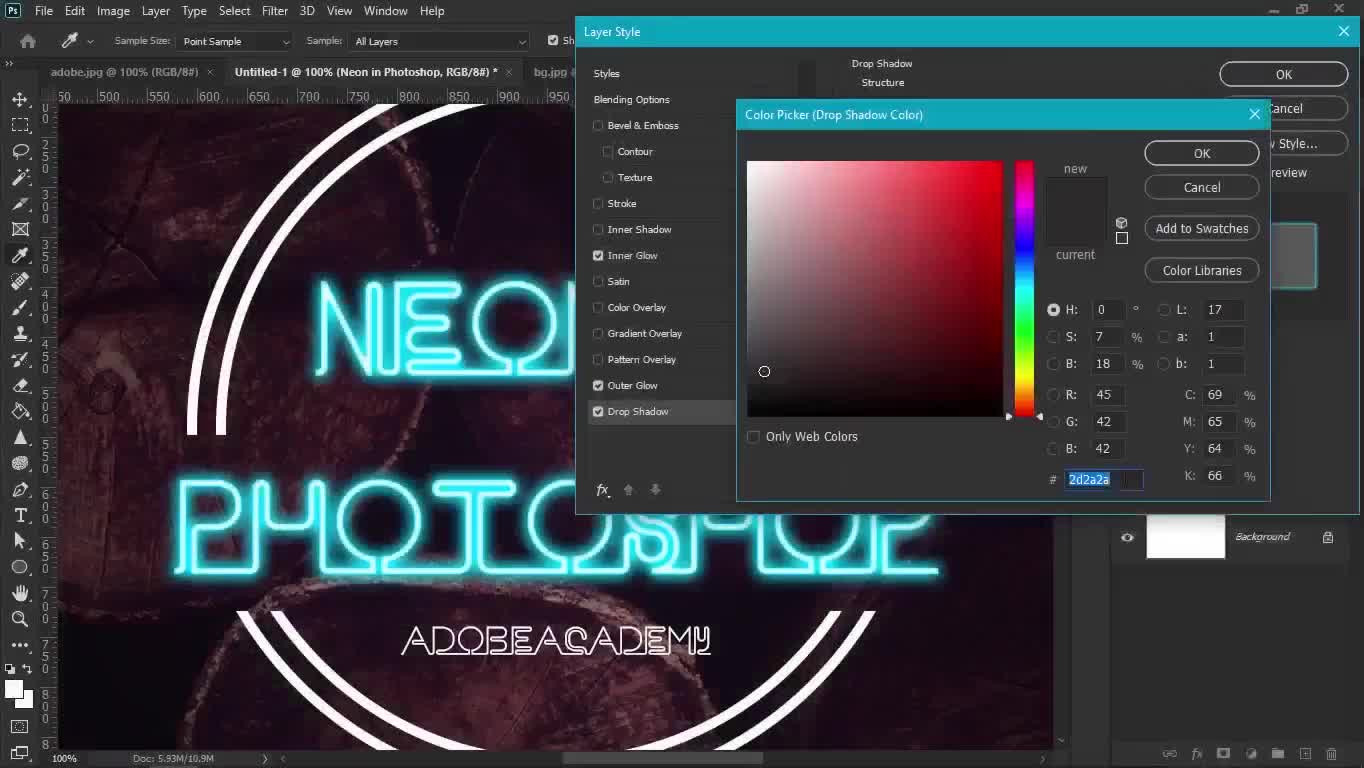This screenshot has height=768, width=1364.
Task: Create a new layer via the plus icon
Action: 1305,753
